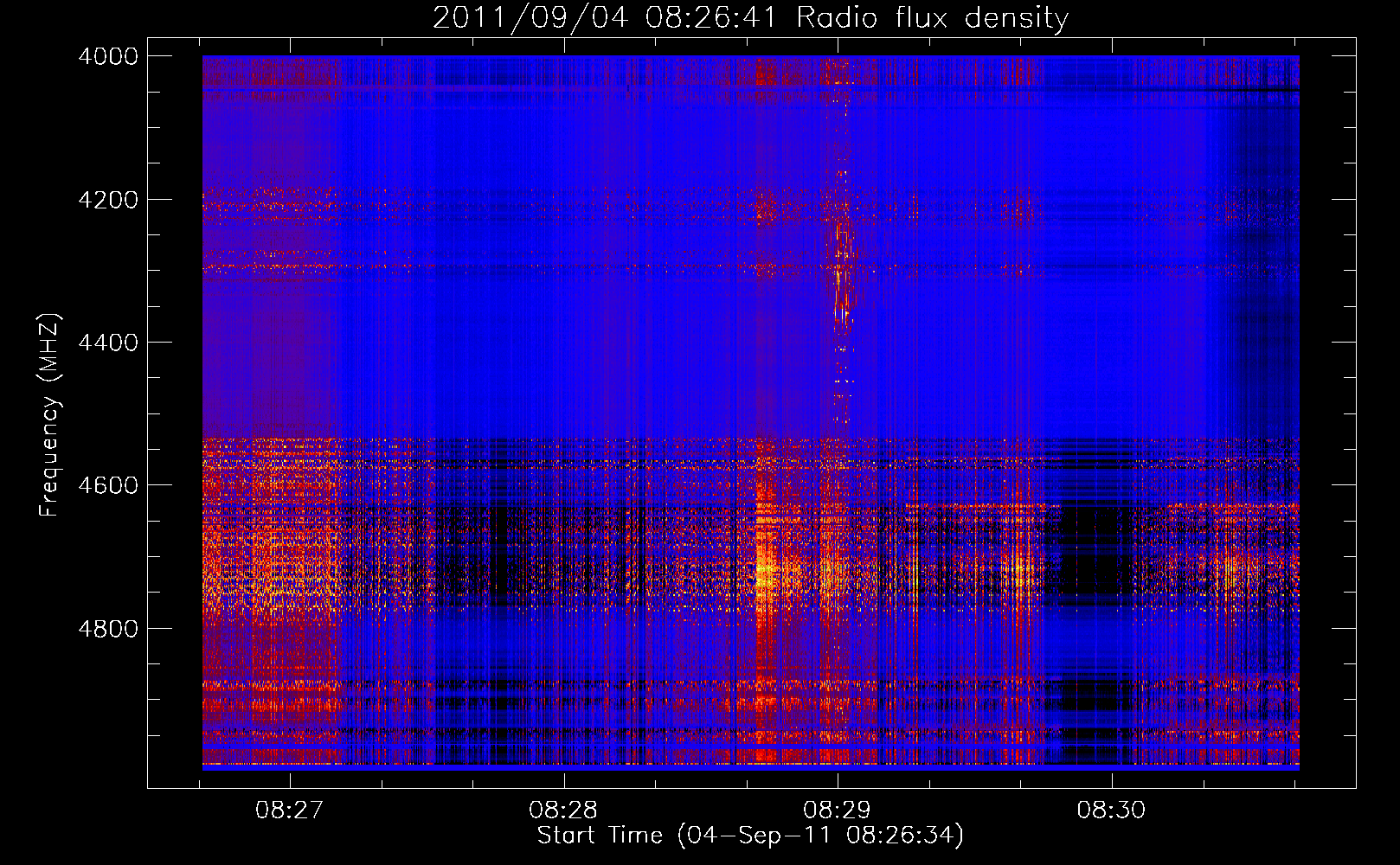Click the 08:27 time tick label
The image size is (1400, 865).
pos(289,810)
